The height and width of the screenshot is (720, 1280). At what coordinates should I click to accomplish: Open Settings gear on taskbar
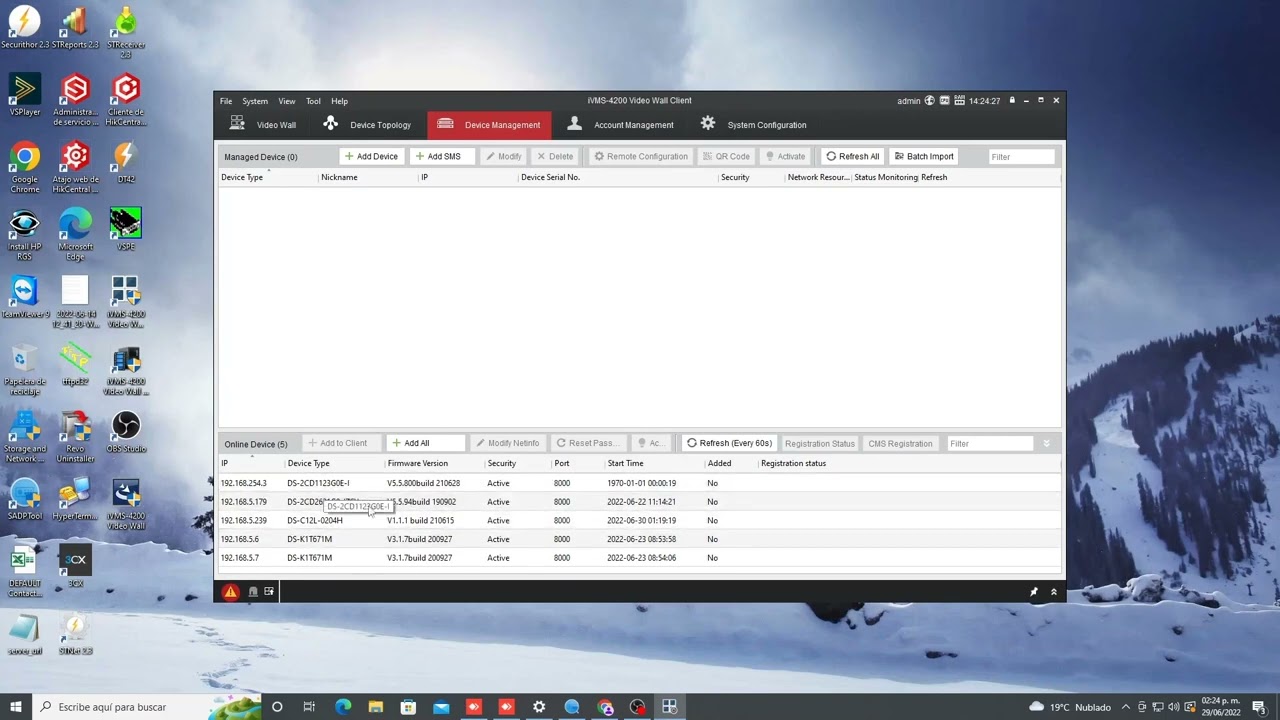coord(539,707)
